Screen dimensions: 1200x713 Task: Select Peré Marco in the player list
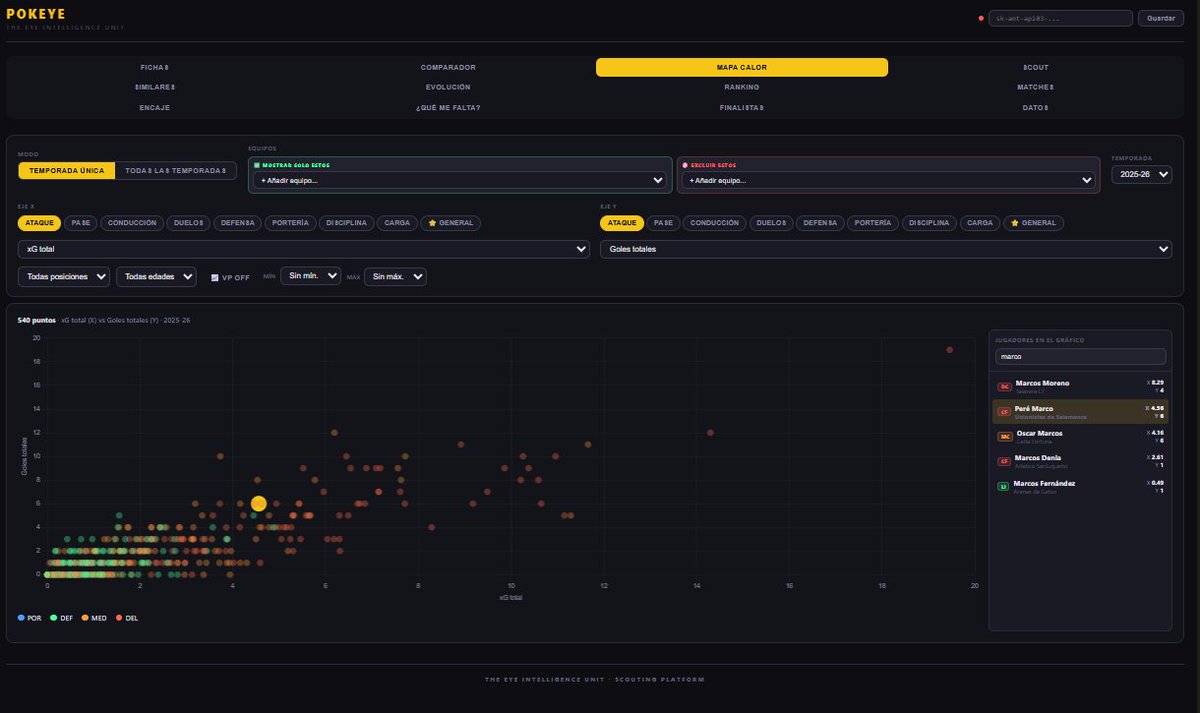pyautogui.click(x=1080, y=411)
